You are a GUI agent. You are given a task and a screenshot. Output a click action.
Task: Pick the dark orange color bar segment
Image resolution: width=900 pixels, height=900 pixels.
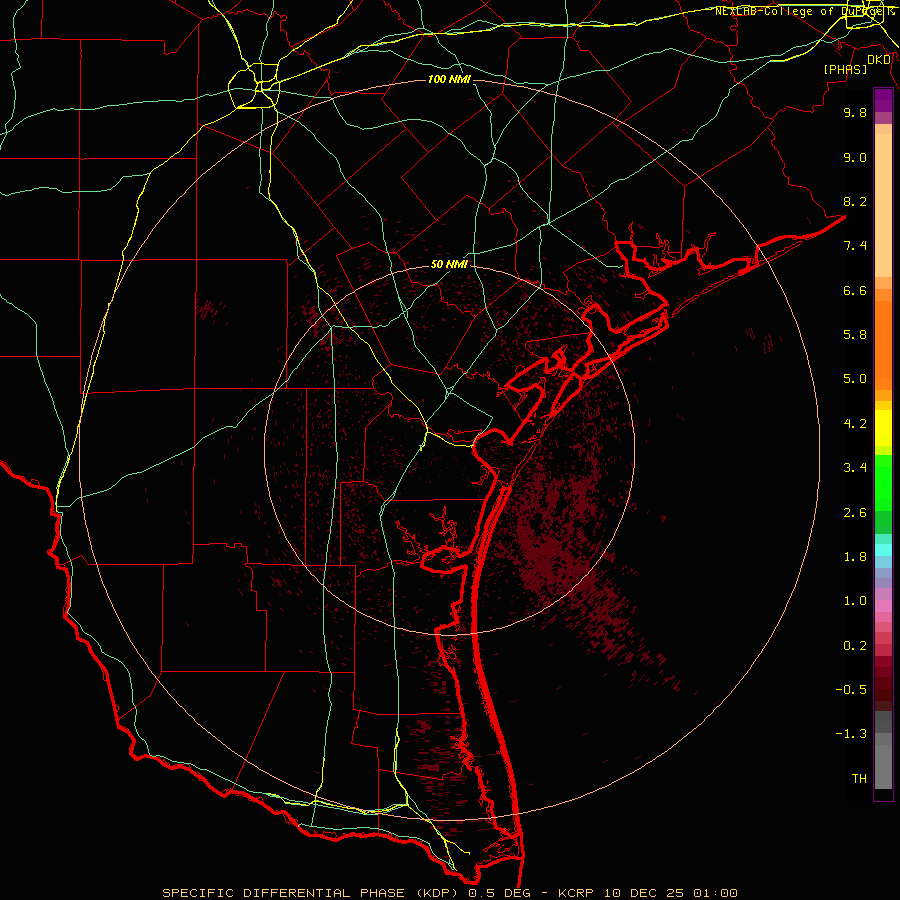(x=883, y=344)
